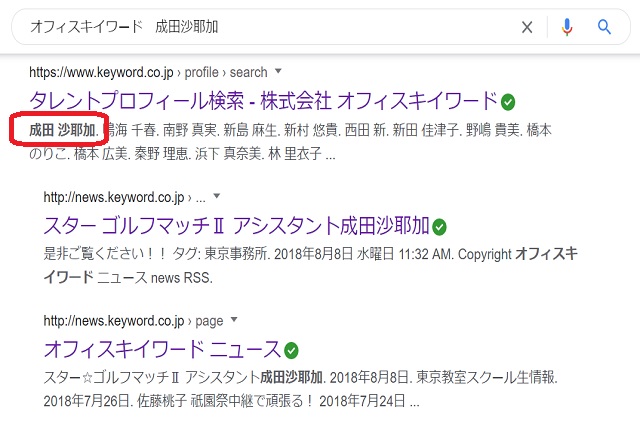Open the dropdown arrow beside news.keyword.co.jp › ... URL
Viewport: 640px width, 427px height.
click(x=217, y=196)
